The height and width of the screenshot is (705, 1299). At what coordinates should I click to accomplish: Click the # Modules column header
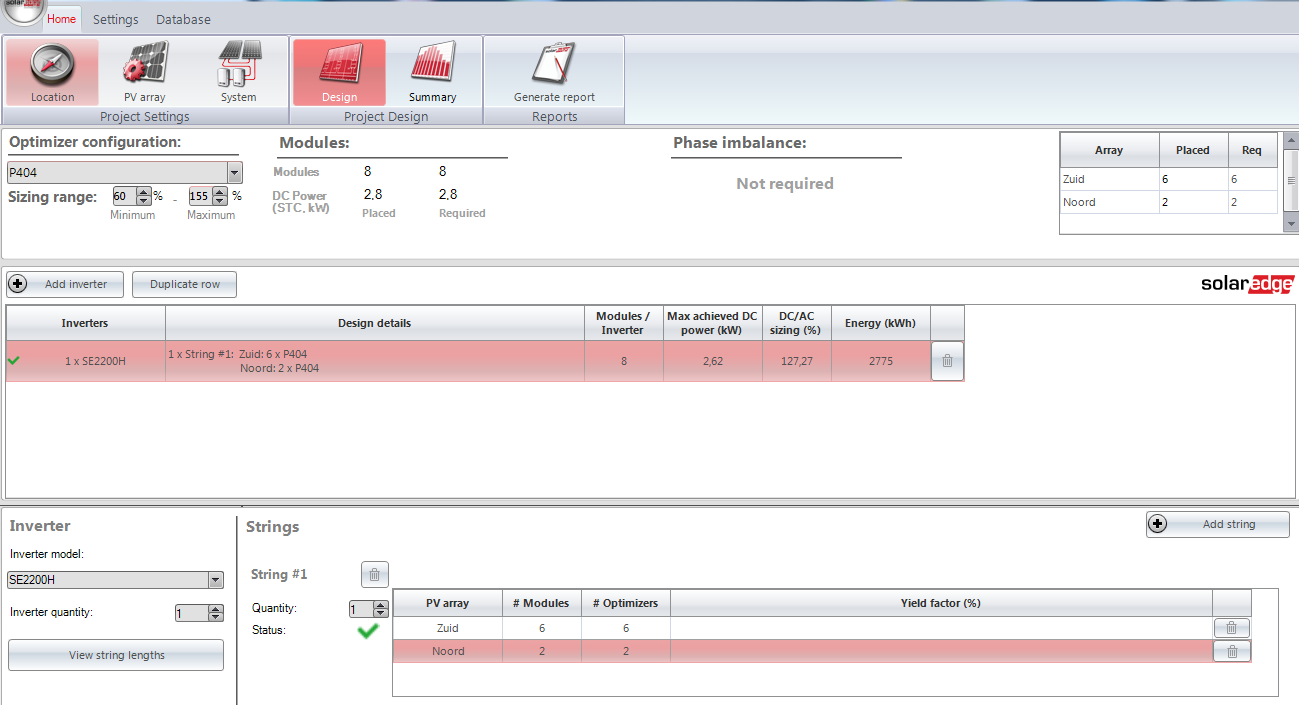[x=541, y=603]
